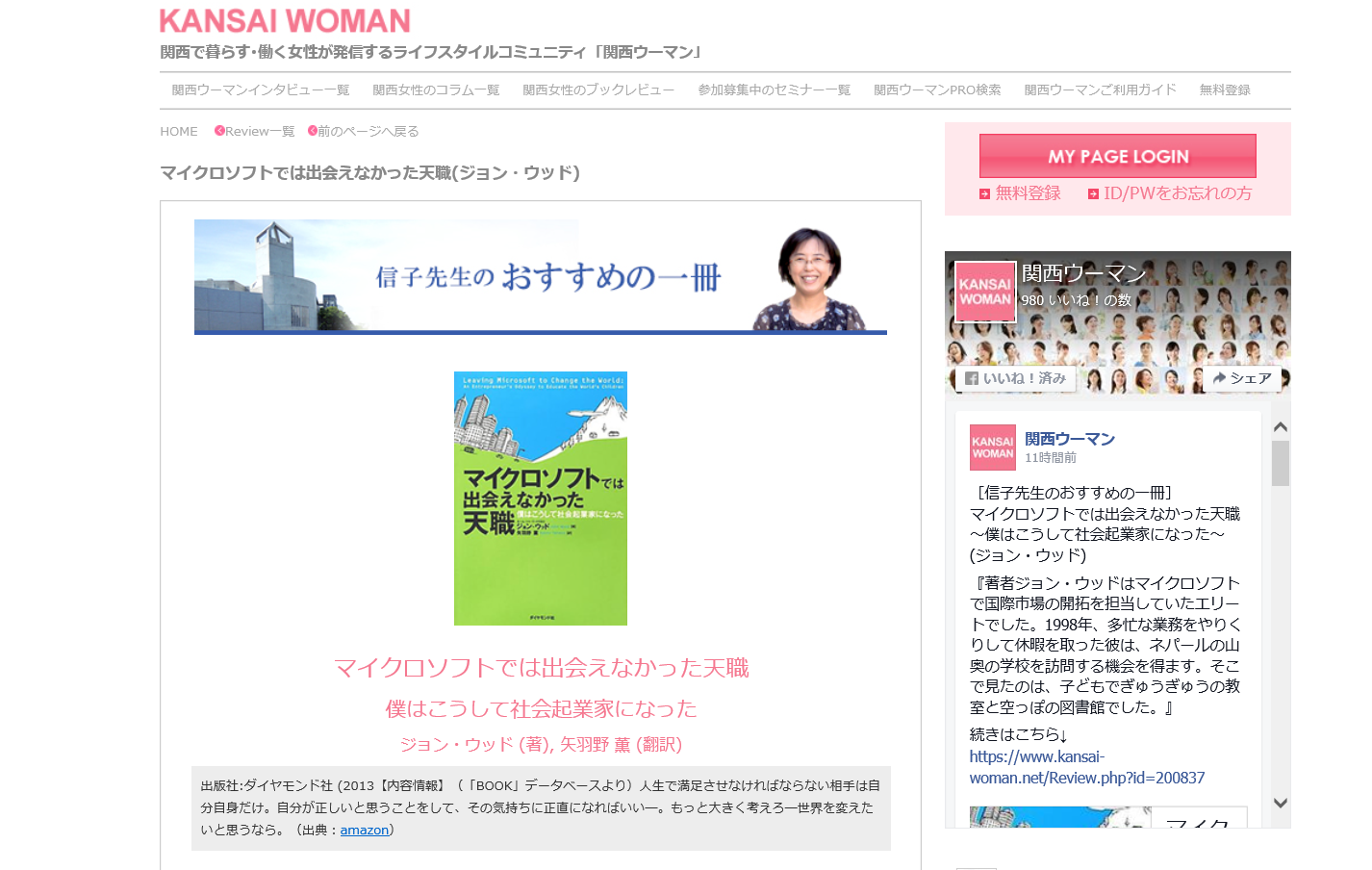Click the pink arrow icon beside 前のページへ戻る

coord(313,131)
